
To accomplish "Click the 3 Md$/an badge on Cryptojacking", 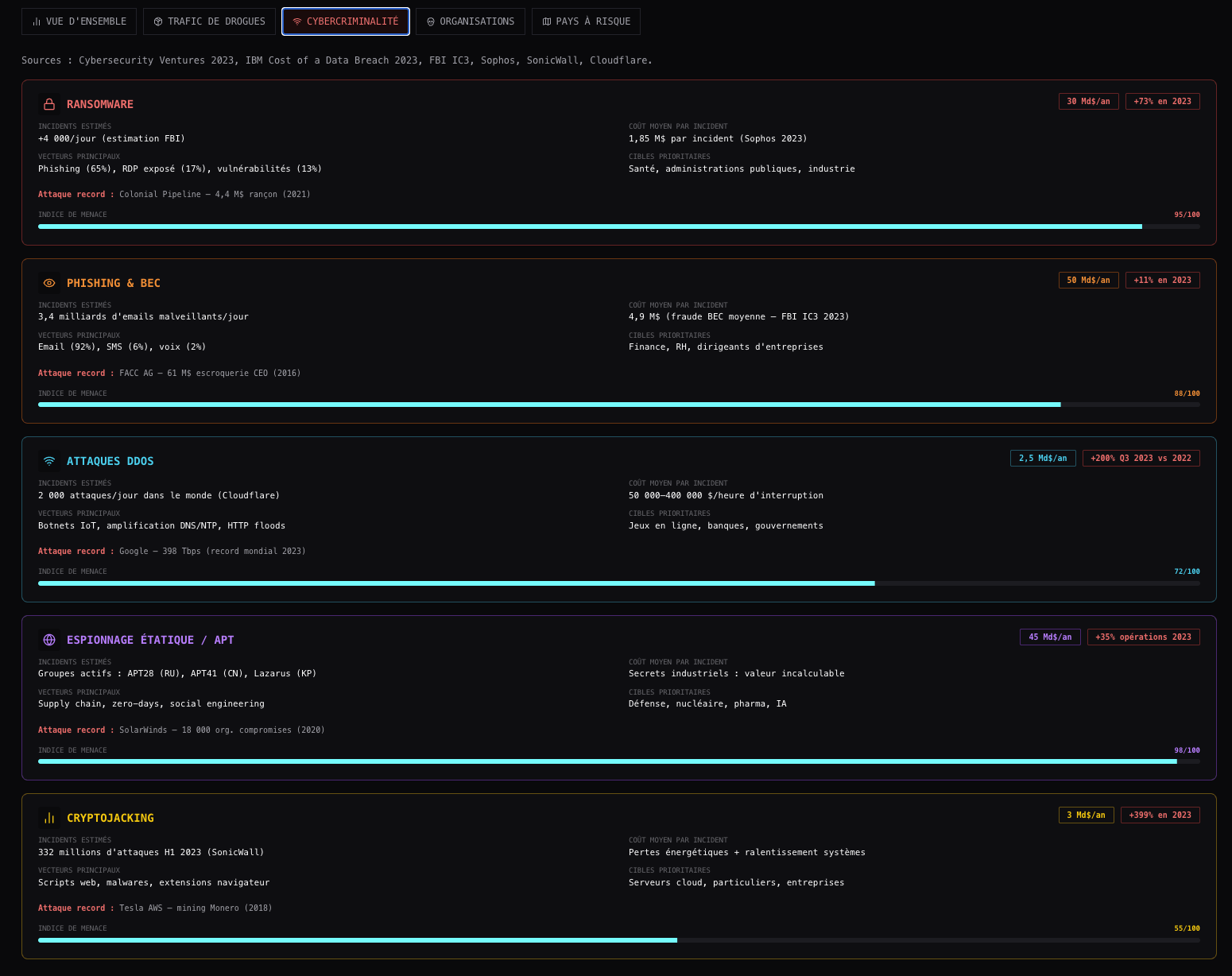I will point(1087,815).
